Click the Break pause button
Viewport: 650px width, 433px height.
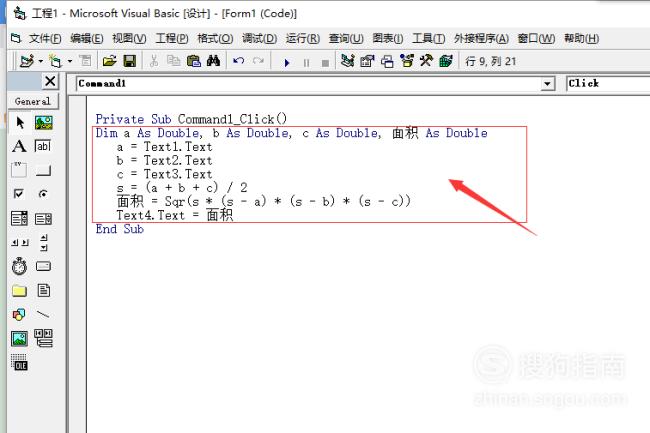point(306,63)
